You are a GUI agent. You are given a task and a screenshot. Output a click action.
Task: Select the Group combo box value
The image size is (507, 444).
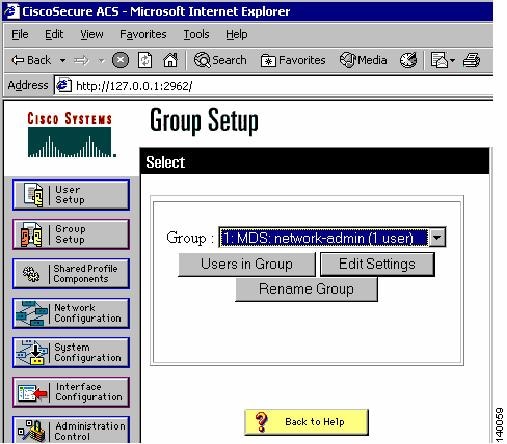click(324, 238)
